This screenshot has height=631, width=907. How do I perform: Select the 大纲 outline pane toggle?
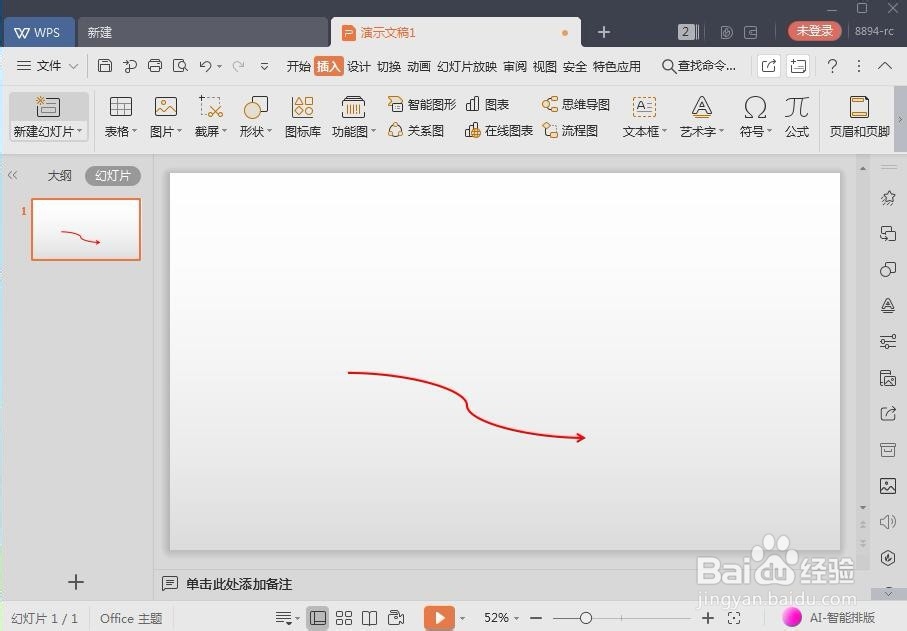coord(60,176)
